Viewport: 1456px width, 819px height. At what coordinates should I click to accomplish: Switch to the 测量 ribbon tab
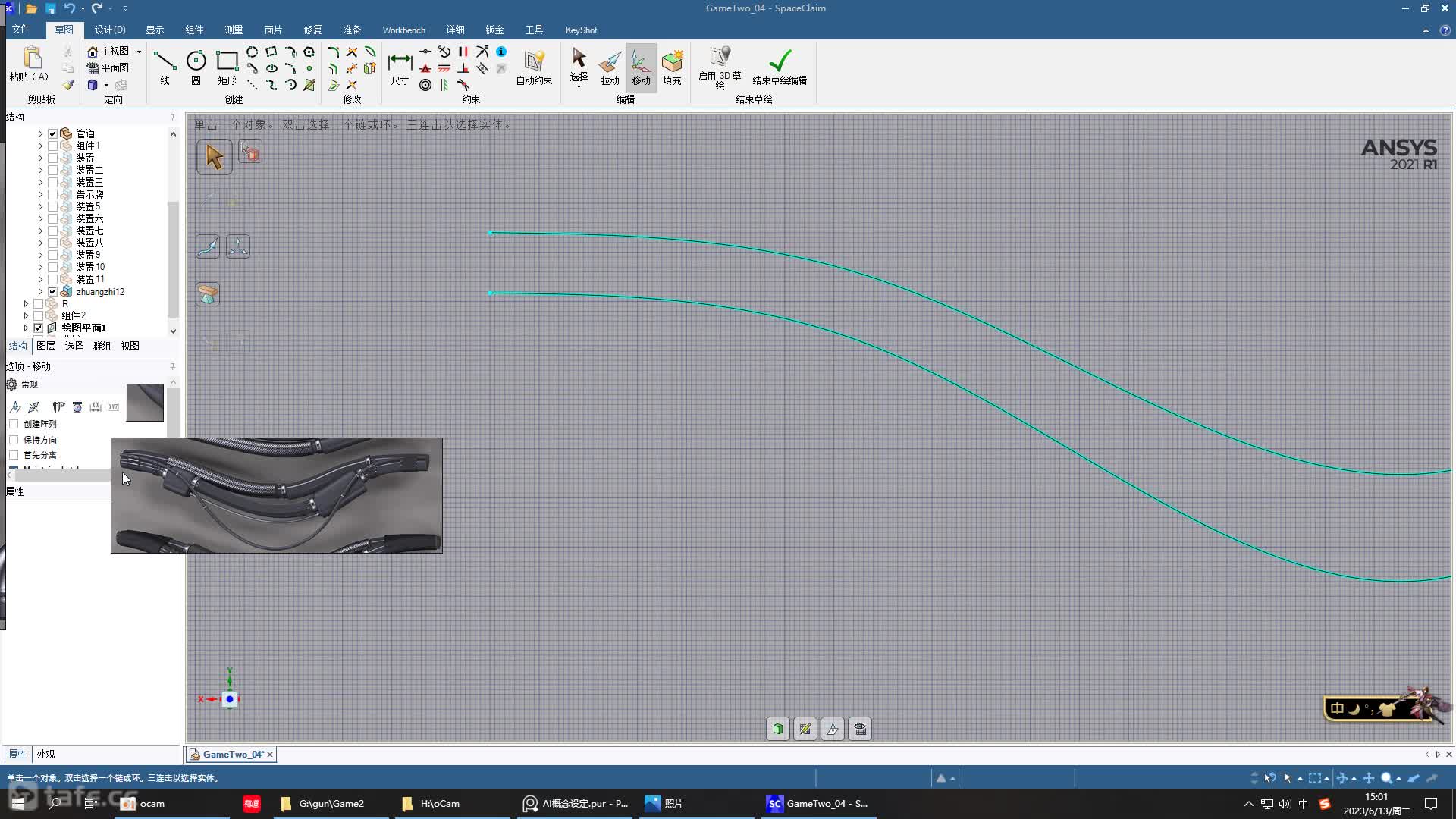[234, 30]
